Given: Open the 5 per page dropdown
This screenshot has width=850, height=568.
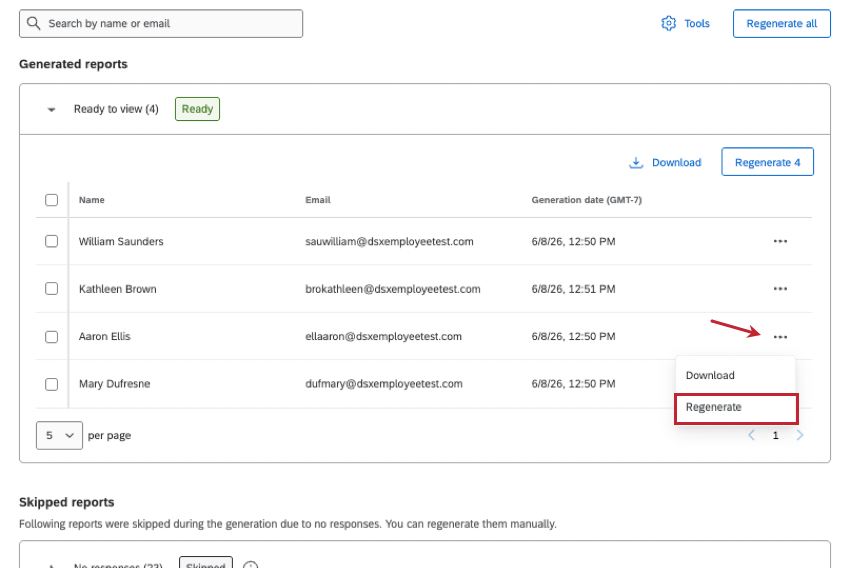Looking at the screenshot, I should coord(59,435).
